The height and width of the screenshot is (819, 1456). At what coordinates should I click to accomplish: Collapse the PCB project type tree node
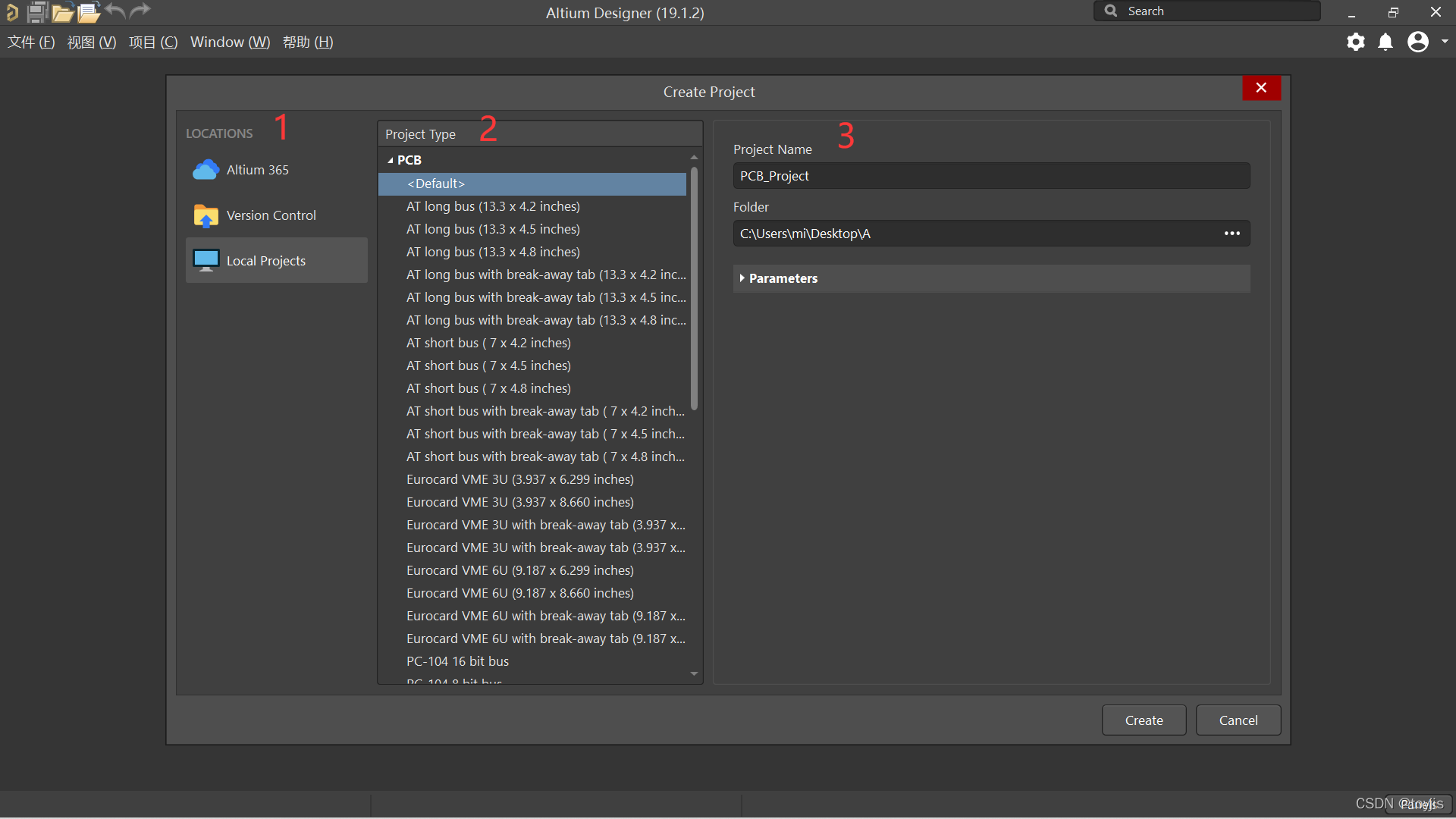tap(391, 161)
